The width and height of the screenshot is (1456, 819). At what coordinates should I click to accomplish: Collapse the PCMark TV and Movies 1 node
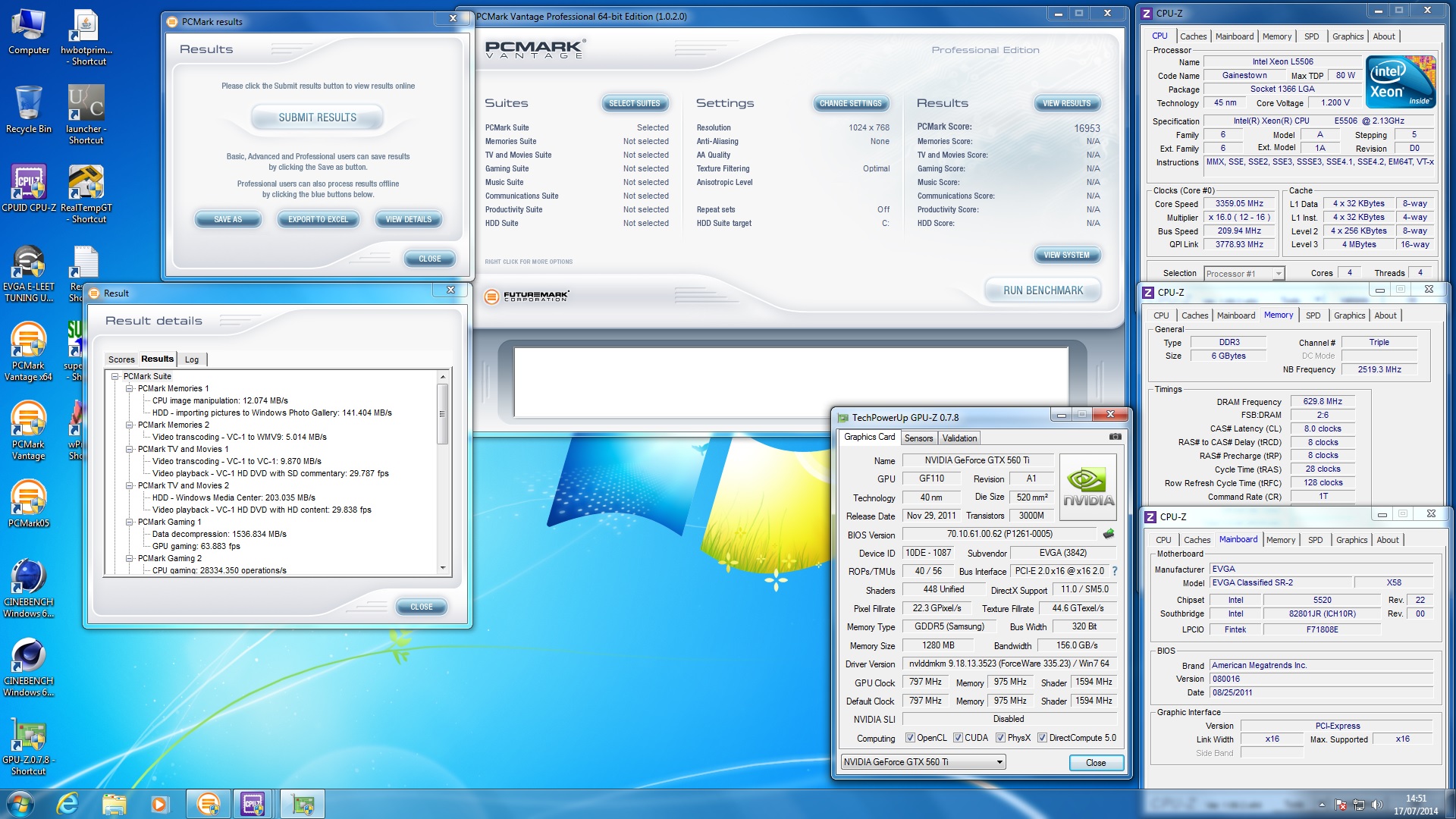130,449
